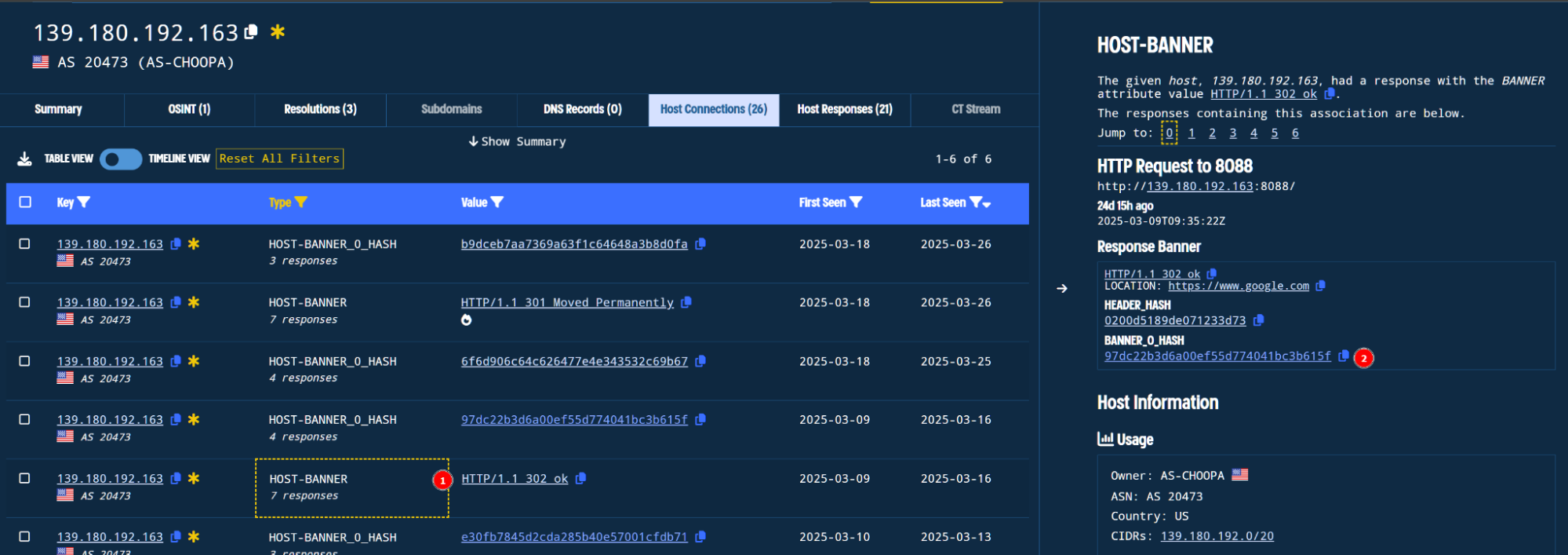Open the First Seen column filter
This screenshot has width=1568, height=555.
click(856, 203)
